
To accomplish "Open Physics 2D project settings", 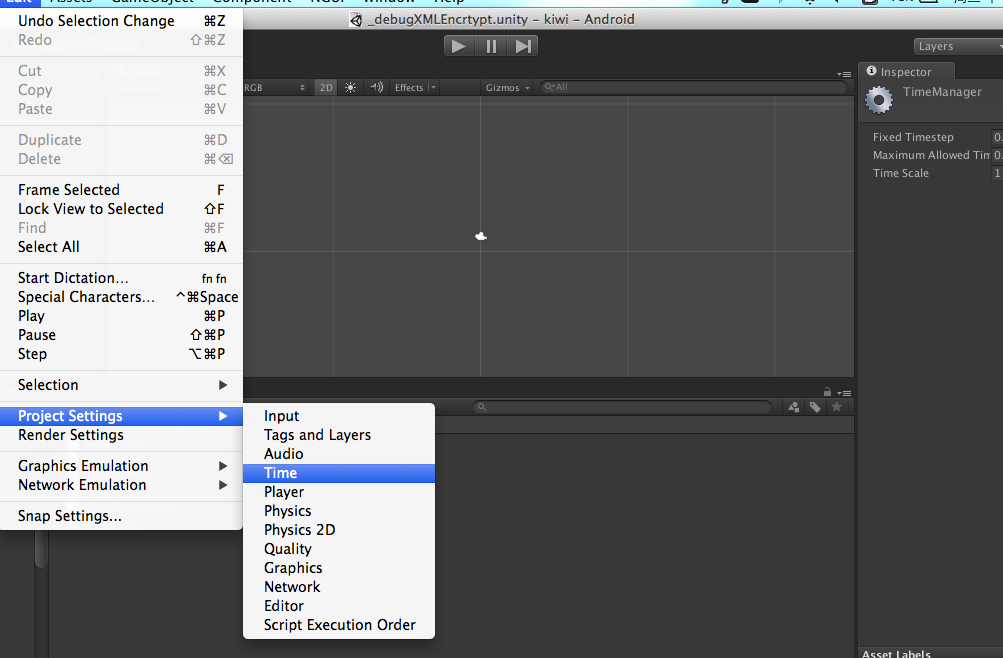I will (339, 530).
